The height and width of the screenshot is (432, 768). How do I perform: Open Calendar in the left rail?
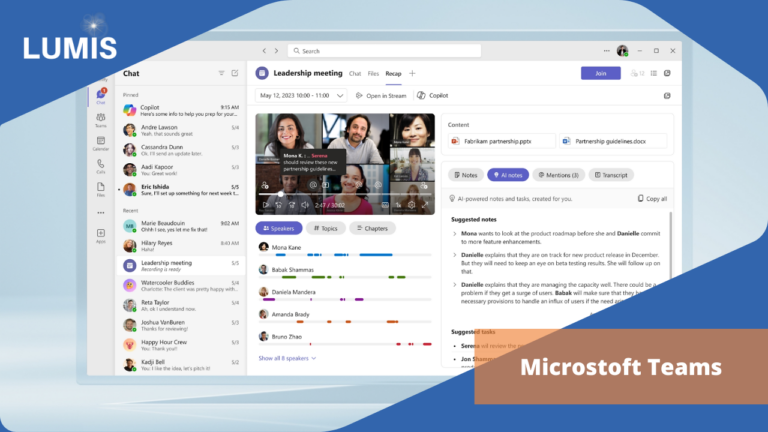pyautogui.click(x=100, y=144)
